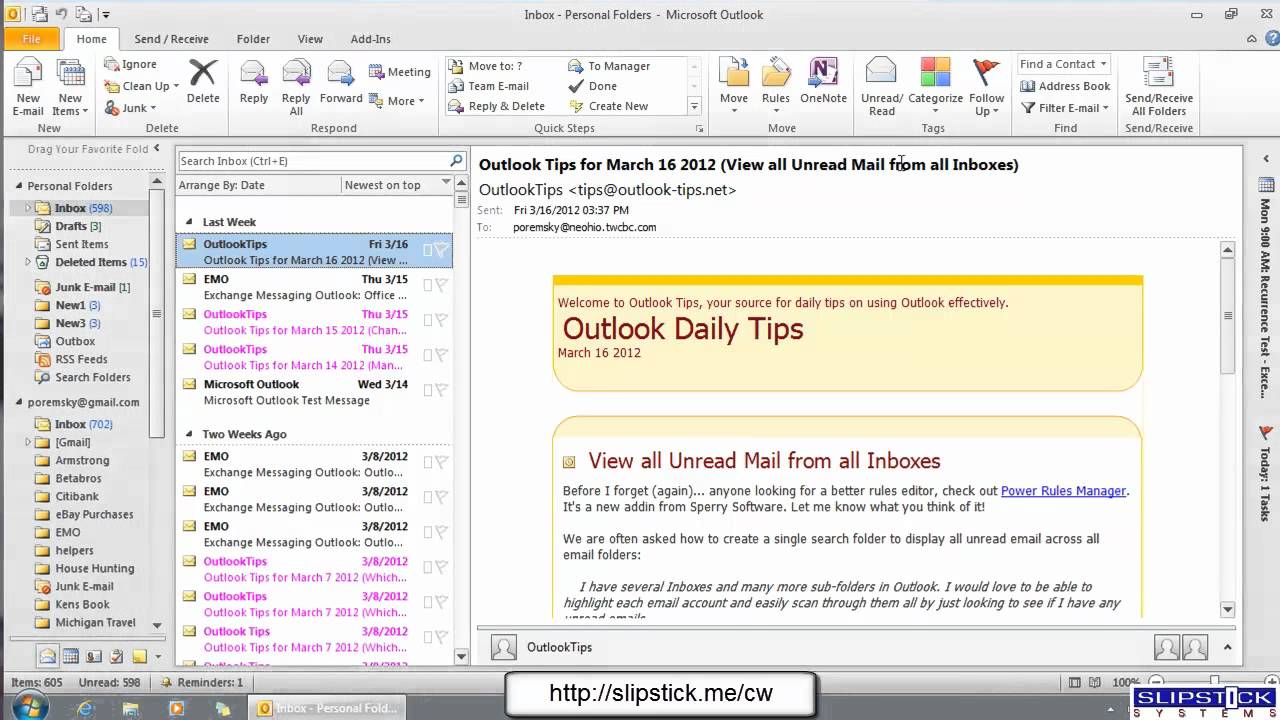Collapse the poremsky@gmail.com account tree
The height and width of the screenshot is (720, 1280).
pos(18,402)
